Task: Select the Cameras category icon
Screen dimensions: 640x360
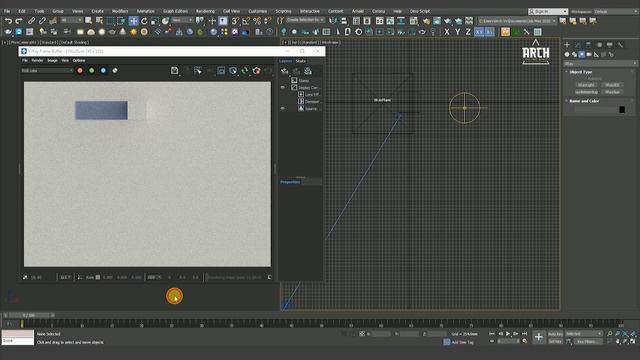Action: point(589,54)
